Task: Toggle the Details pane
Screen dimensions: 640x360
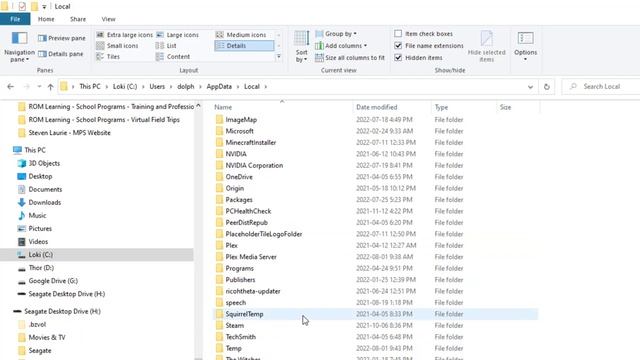Action: point(61,54)
